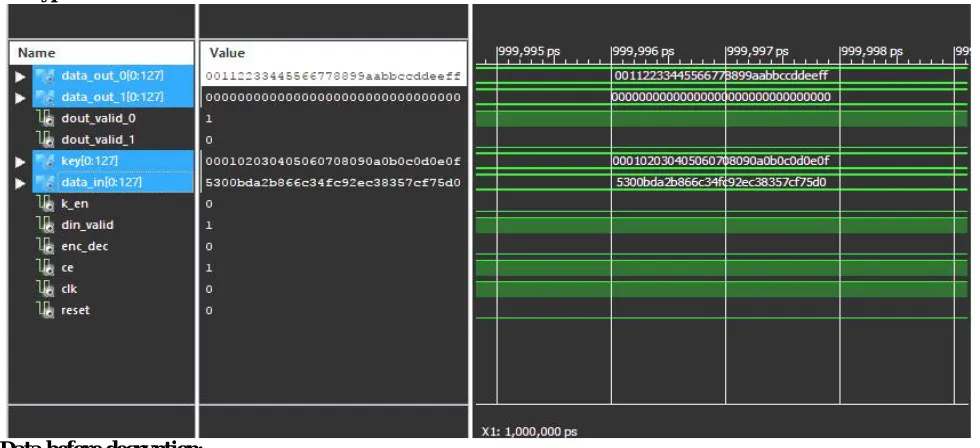Viewport: 980px width, 448px height.
Task: Expand the key[0:127] bus
Action: click(20, 162)
